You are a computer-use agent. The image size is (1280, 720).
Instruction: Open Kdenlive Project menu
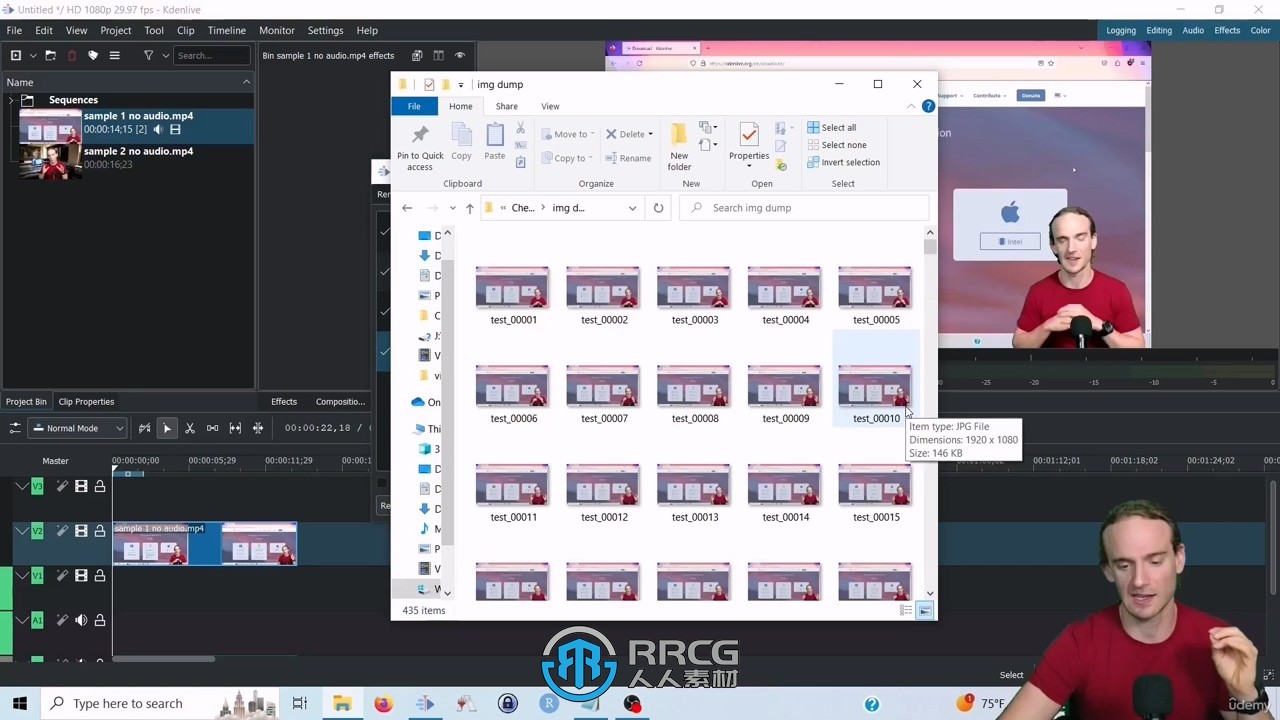(115, 31)
